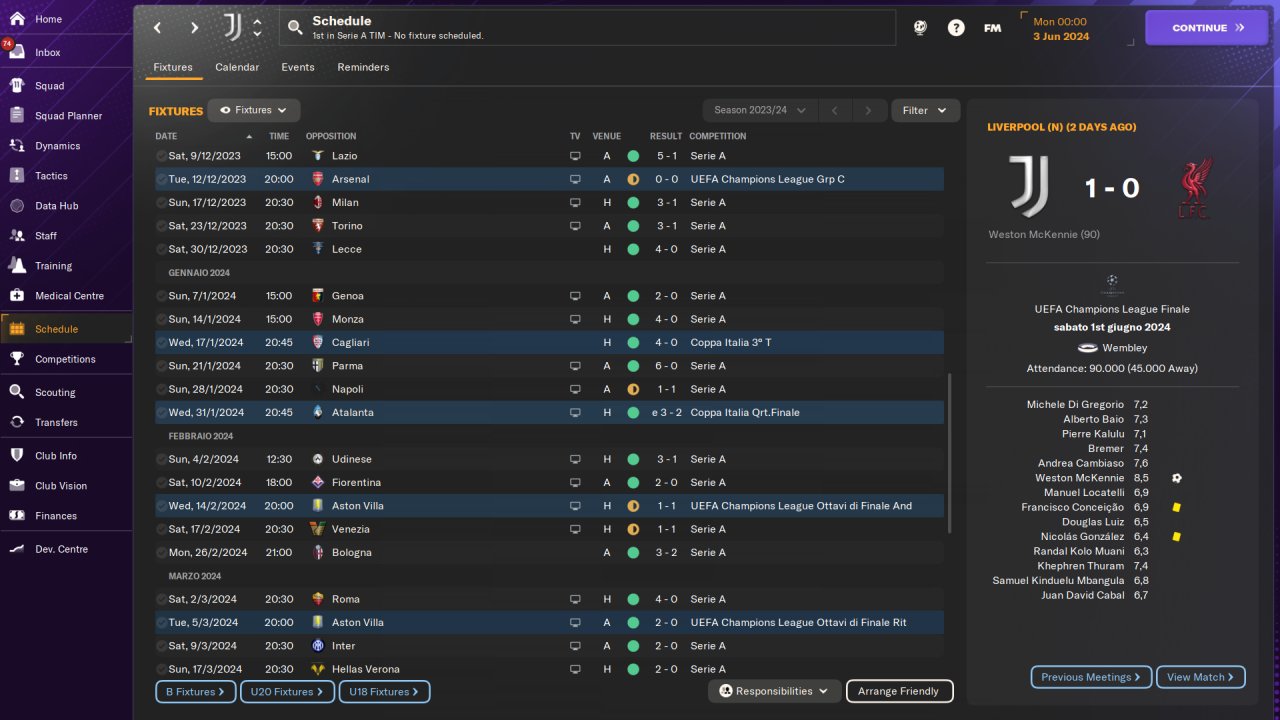Open the Tactics board icon

coord(16,176)
